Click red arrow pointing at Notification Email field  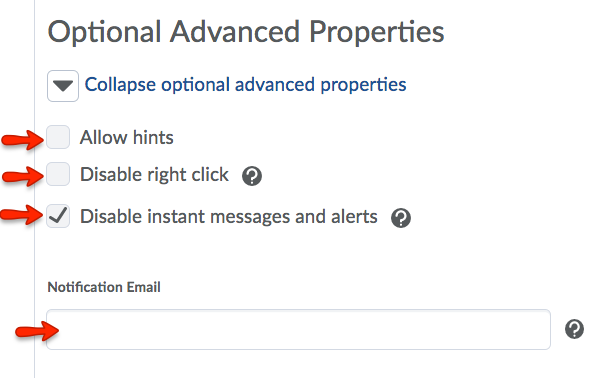(37, 332)
